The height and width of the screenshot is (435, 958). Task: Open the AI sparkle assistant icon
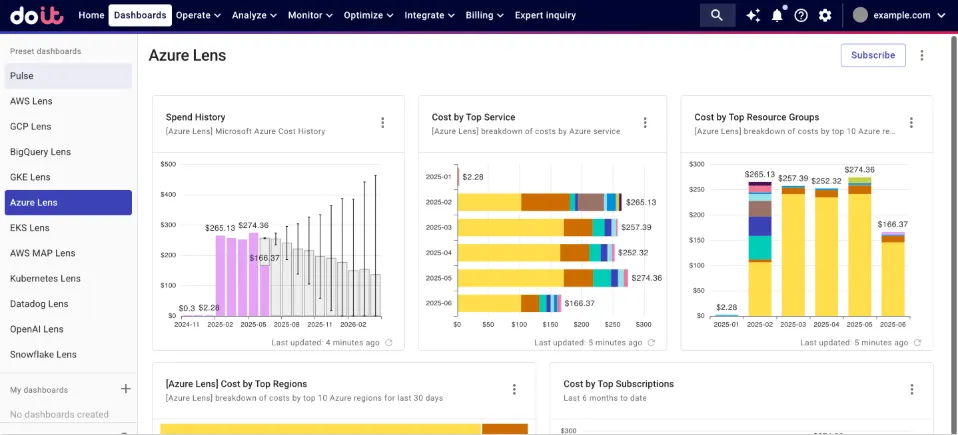[x=753, y=15]
